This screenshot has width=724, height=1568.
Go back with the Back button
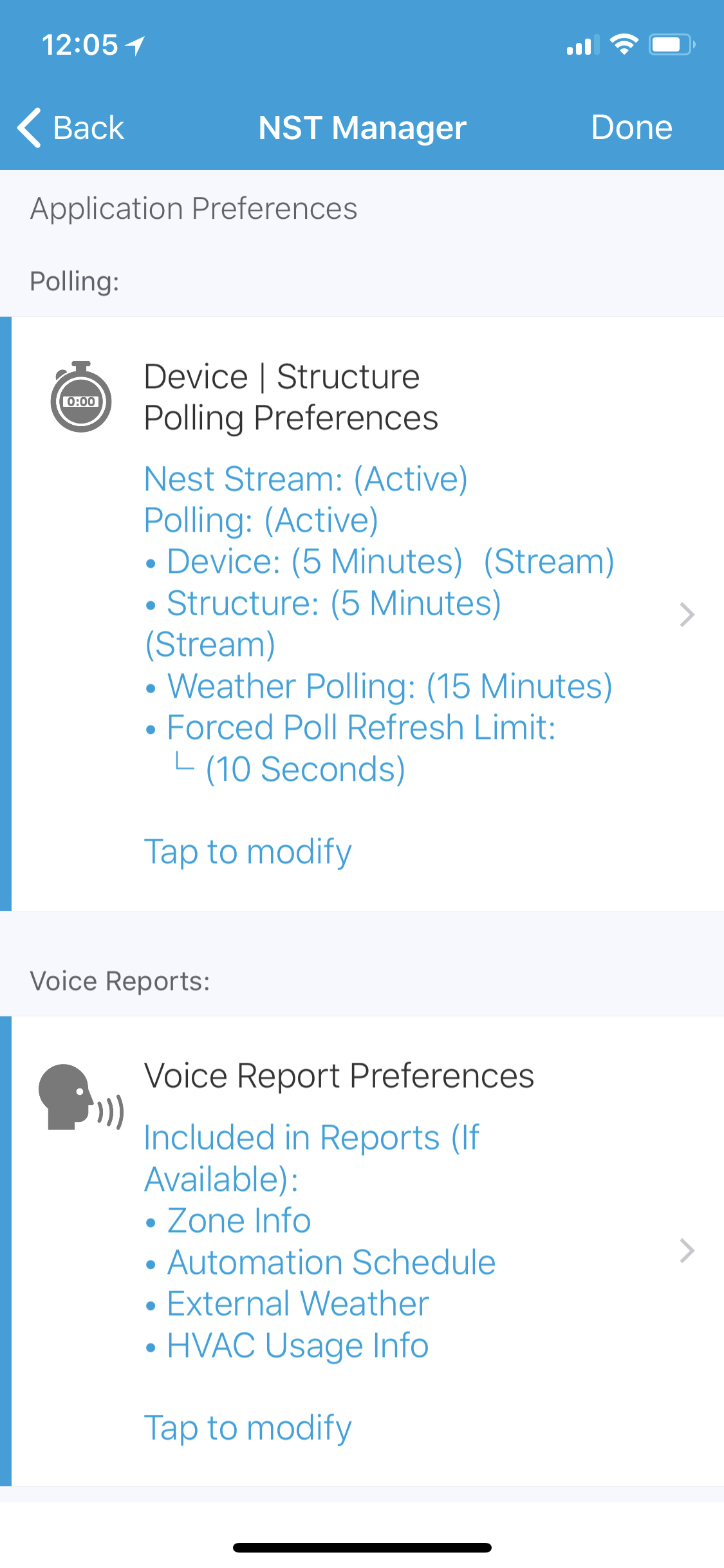coord(71,127)
